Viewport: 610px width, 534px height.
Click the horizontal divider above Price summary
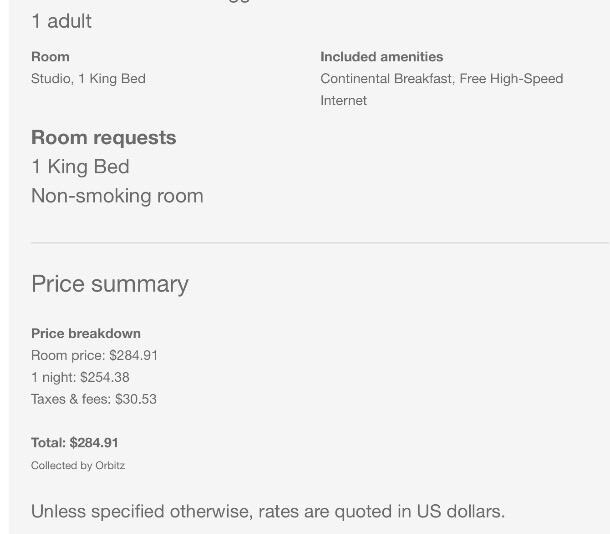320,243
